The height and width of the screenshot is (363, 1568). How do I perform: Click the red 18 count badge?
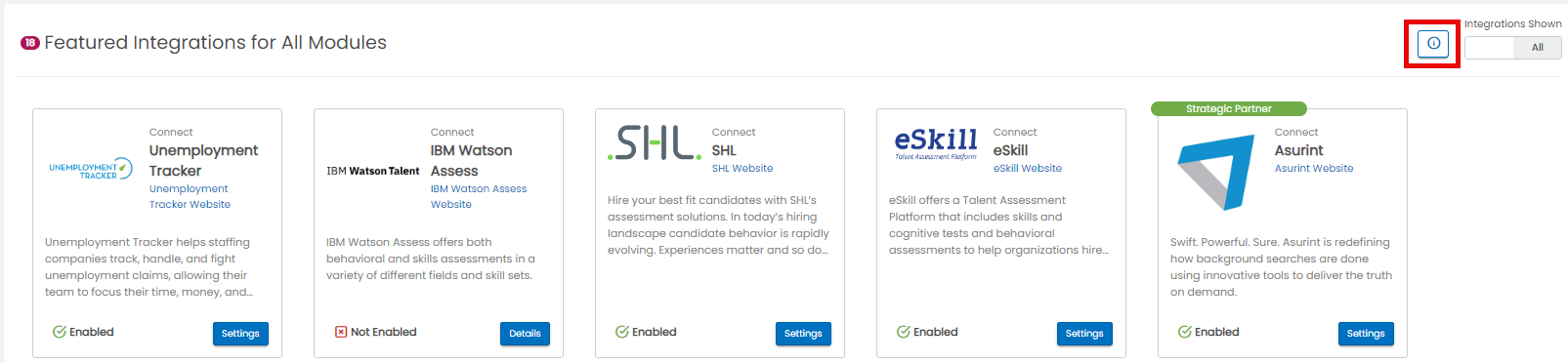pyautogui.click(x=30, y=43)
